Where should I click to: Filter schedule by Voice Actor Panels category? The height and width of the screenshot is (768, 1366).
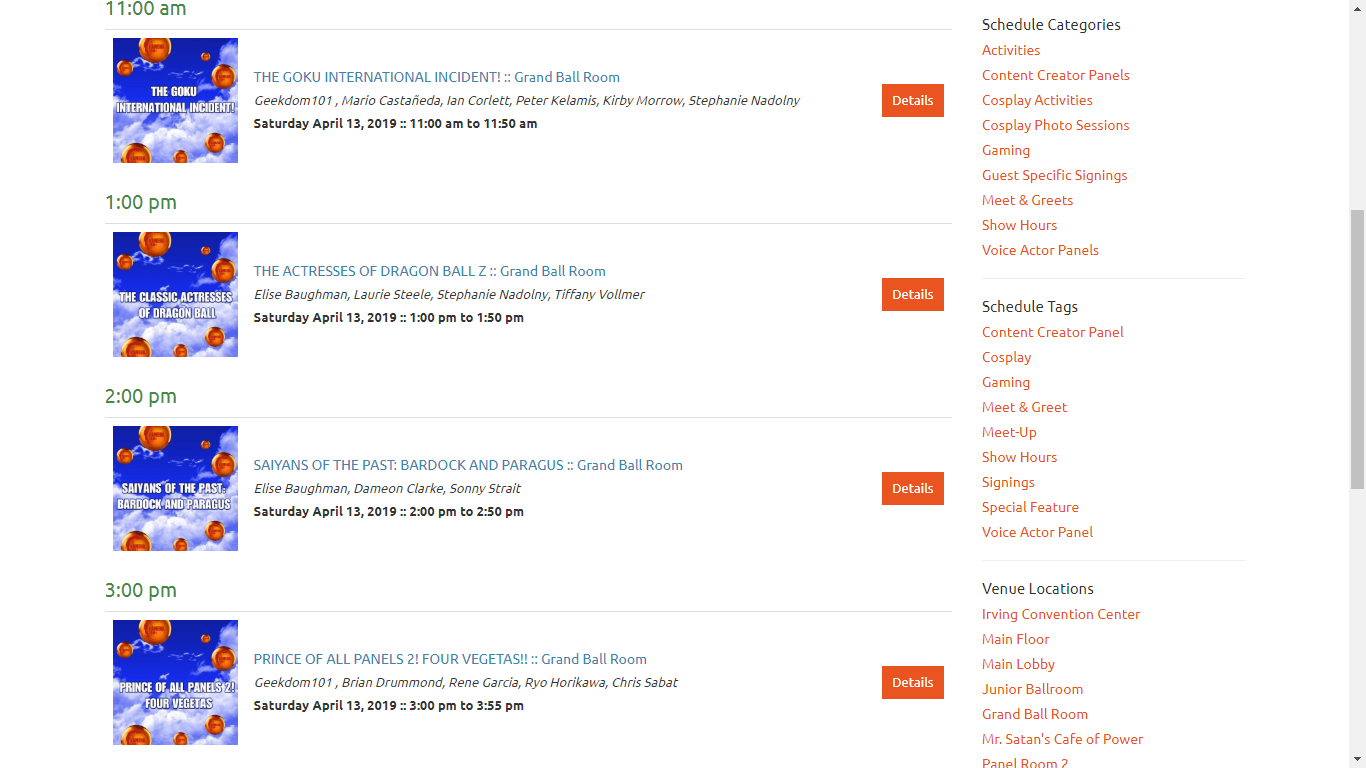click(1040, 250)
